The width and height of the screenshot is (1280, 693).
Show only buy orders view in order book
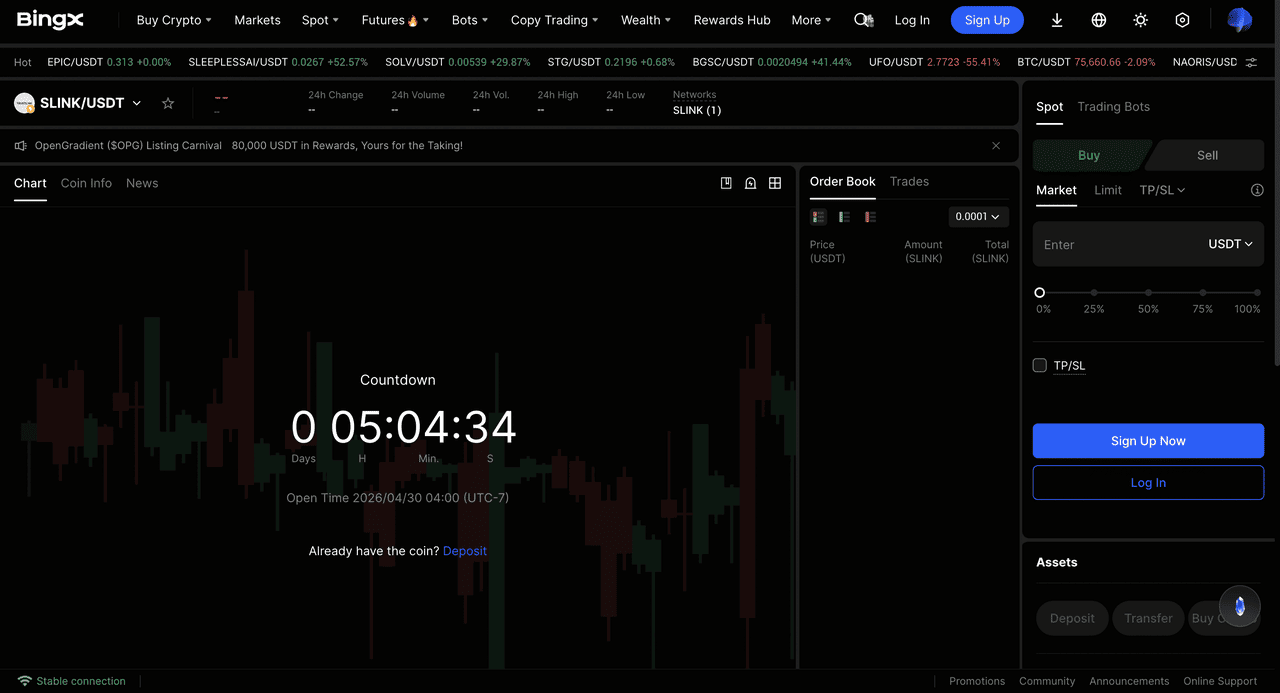pyautogui.click(x=844, y=217)
